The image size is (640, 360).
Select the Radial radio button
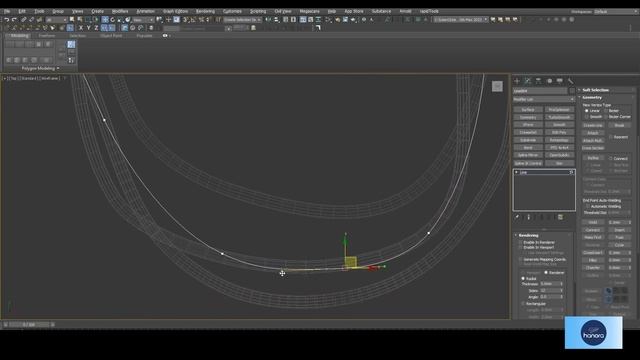pyautogui.click(x=523, y=278)
